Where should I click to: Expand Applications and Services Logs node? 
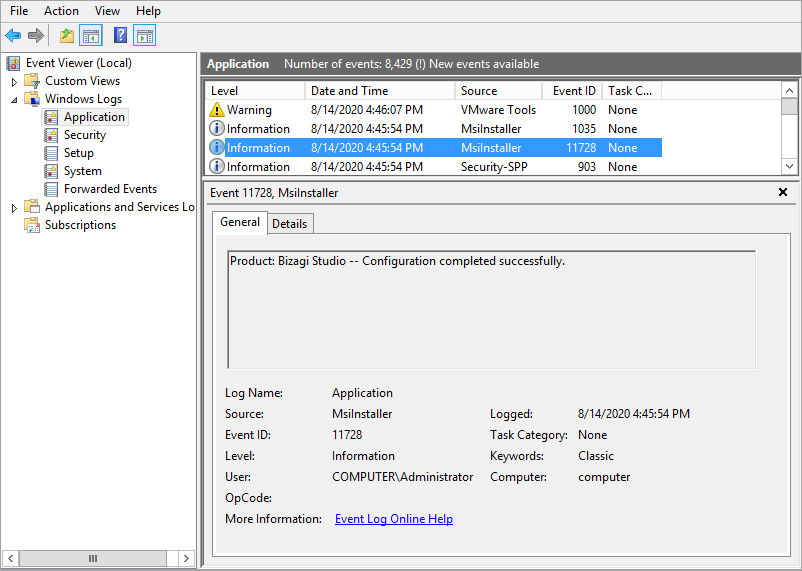pos(14,208)
